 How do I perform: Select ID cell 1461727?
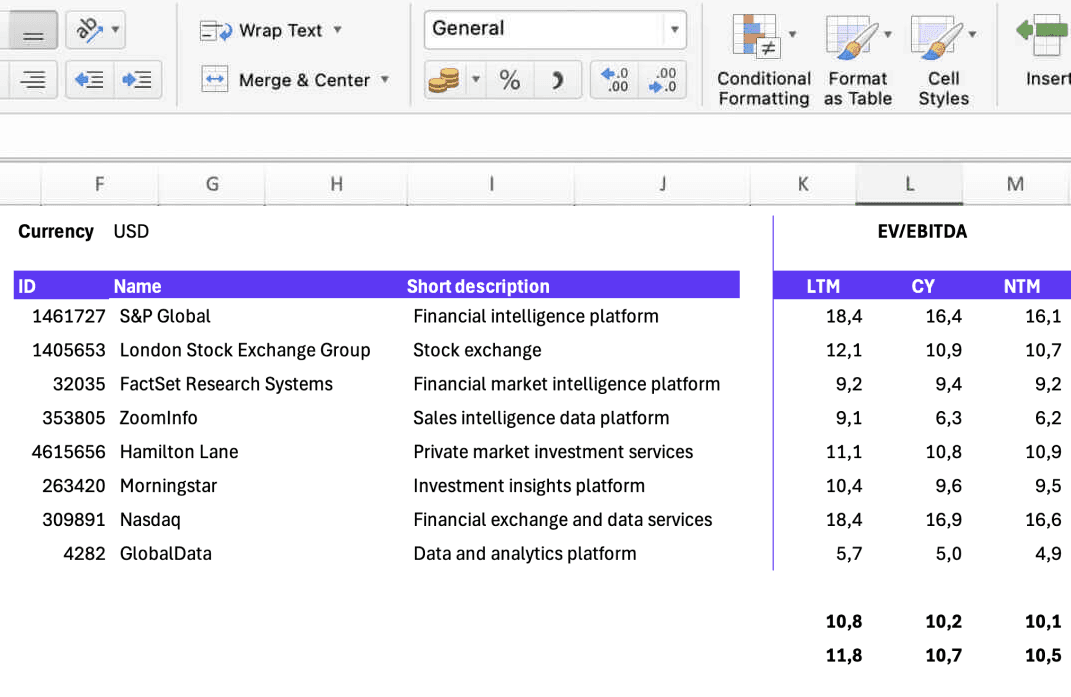(x=68, y=316)
